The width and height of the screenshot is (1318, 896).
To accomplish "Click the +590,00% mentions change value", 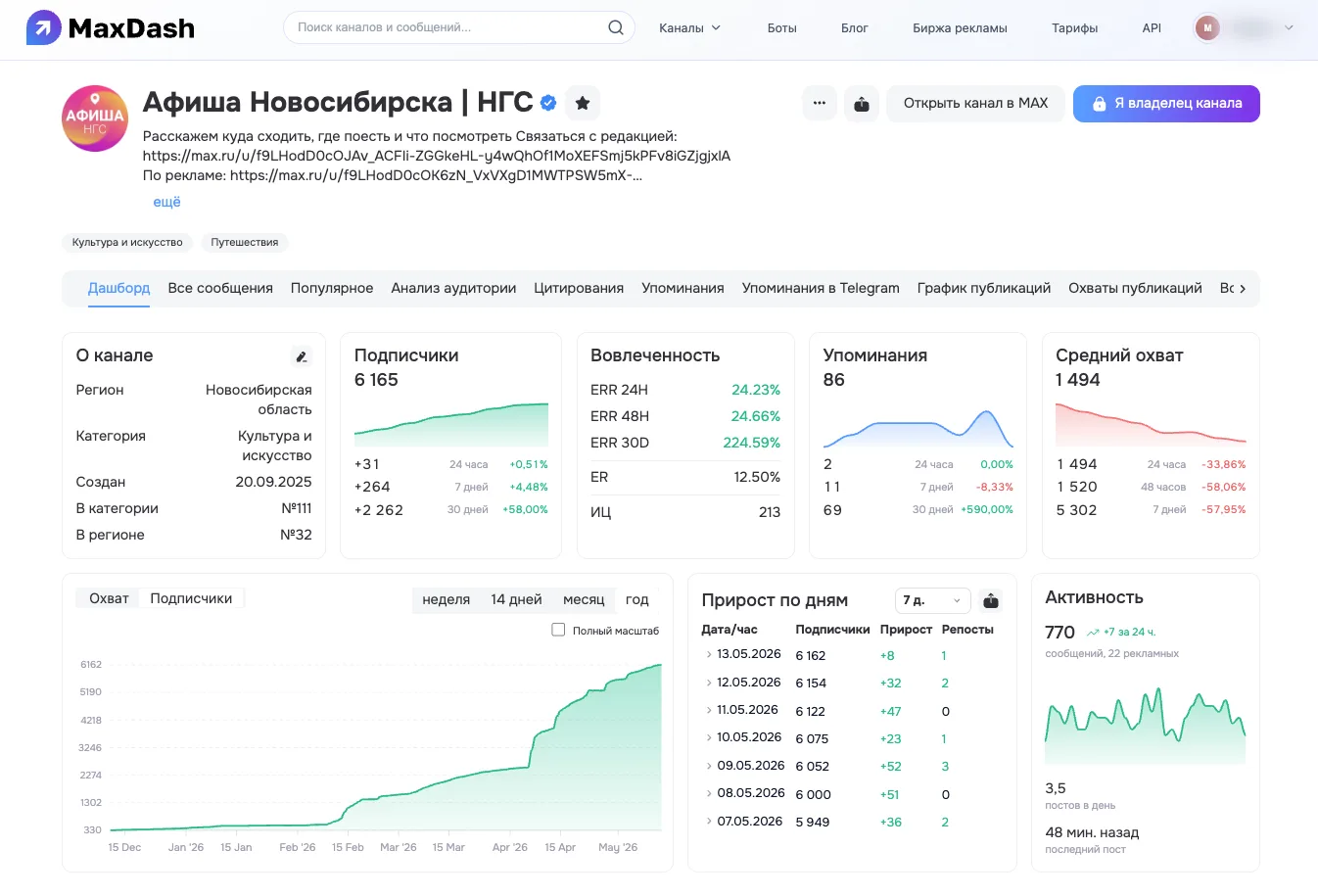I will pos(987,509).
